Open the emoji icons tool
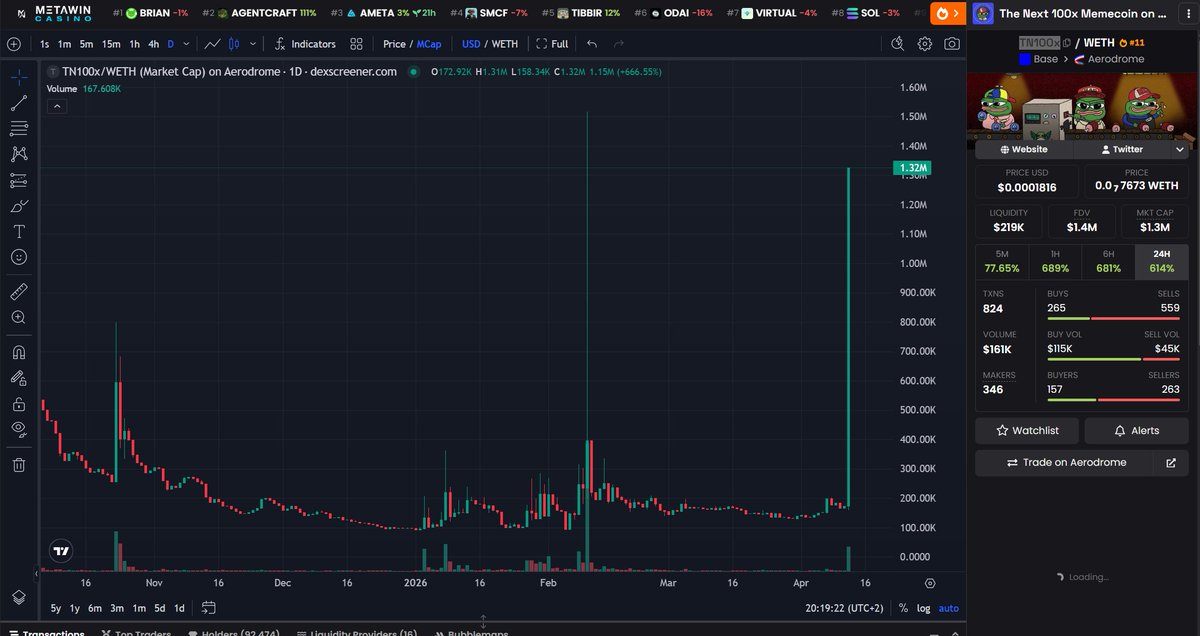The image size is (1200, 636). (19, 257)
